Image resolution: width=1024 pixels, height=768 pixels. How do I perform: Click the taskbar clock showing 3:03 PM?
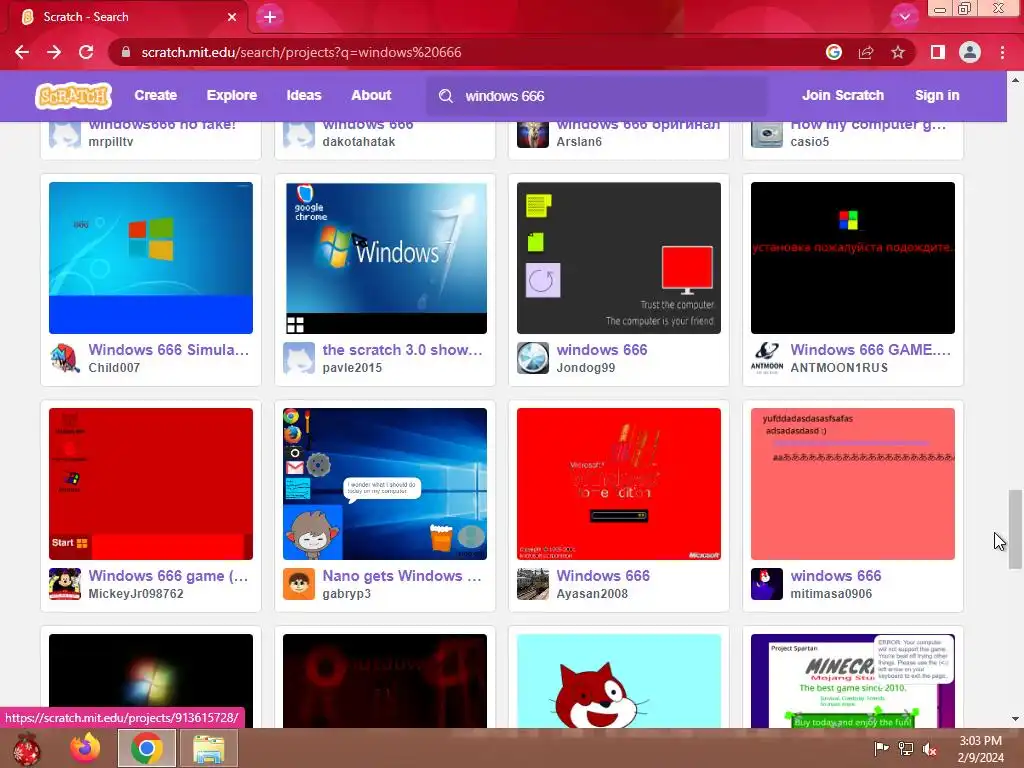pyautogui.click(x=980, y=749)
